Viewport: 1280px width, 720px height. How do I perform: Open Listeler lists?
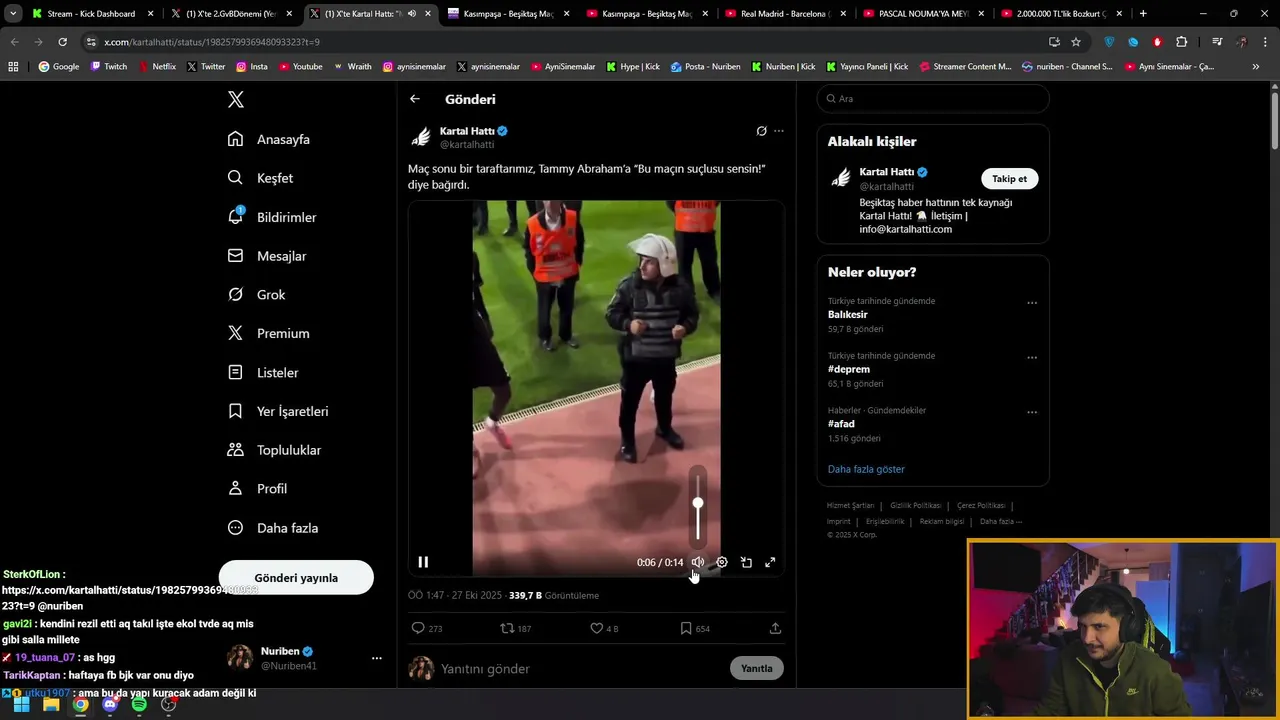click(263, 372)
